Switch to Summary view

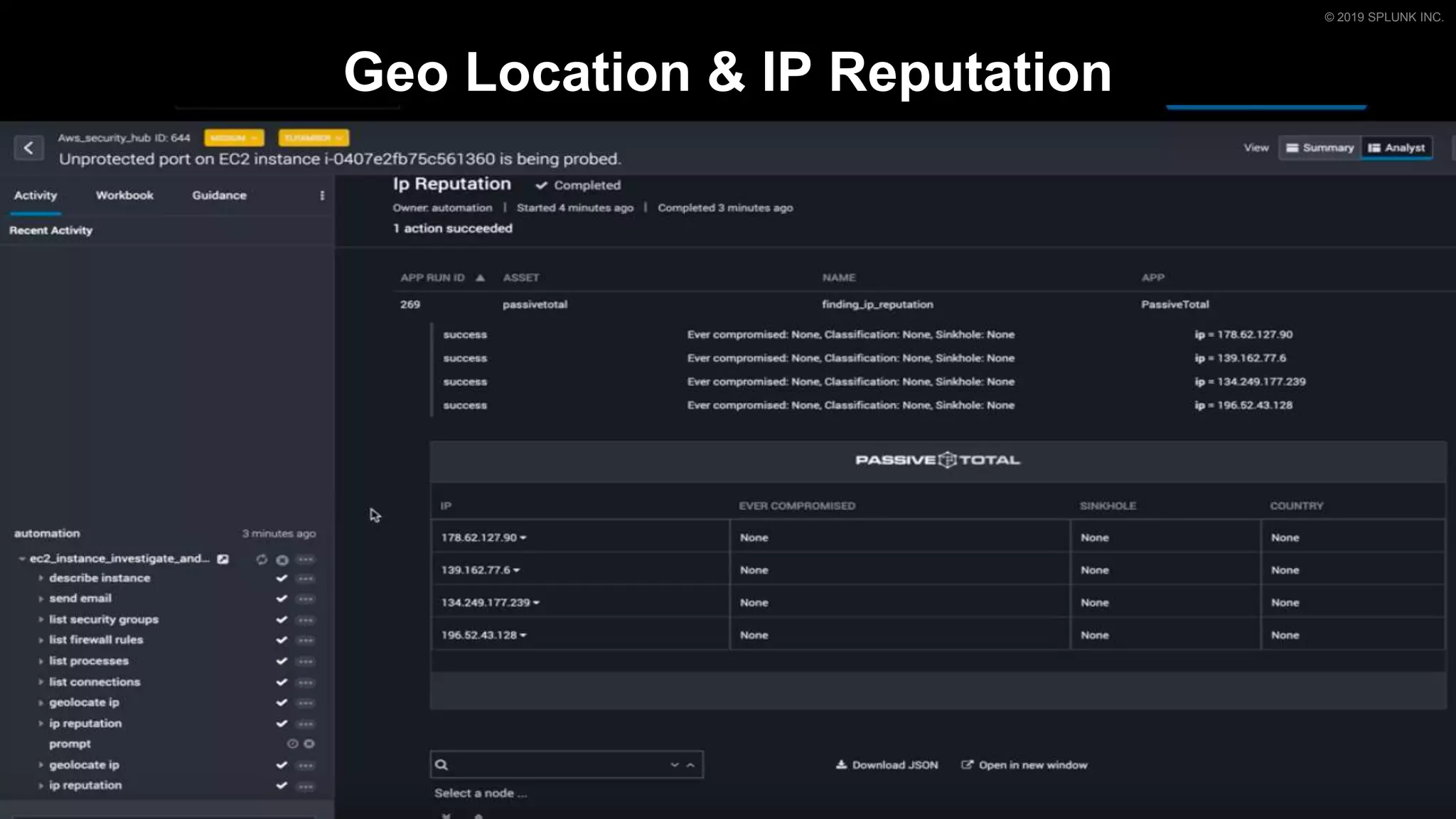pyautogui.click(x=1320, y=148)
